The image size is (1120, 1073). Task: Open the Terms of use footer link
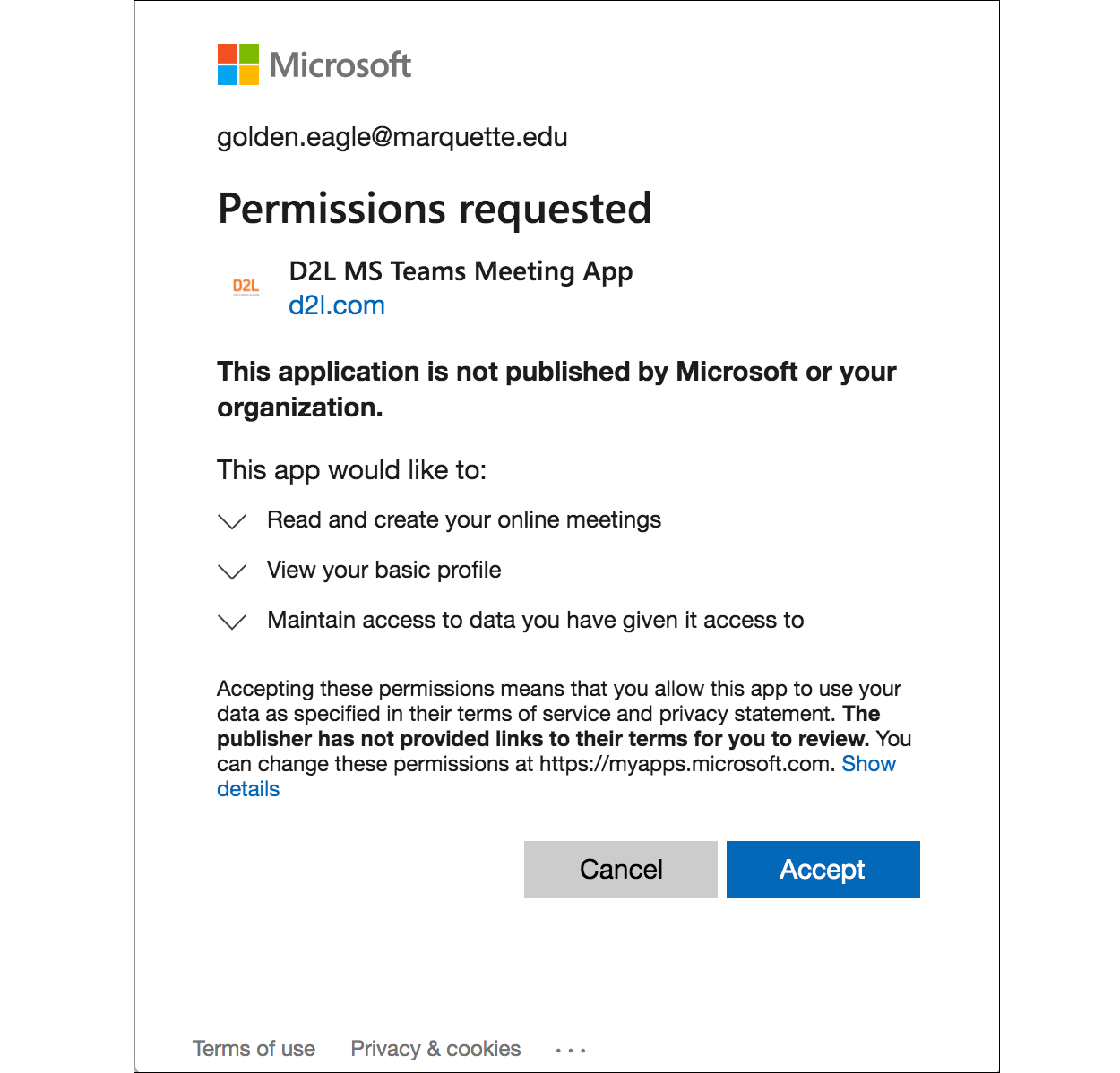[x=254, y=1049]
